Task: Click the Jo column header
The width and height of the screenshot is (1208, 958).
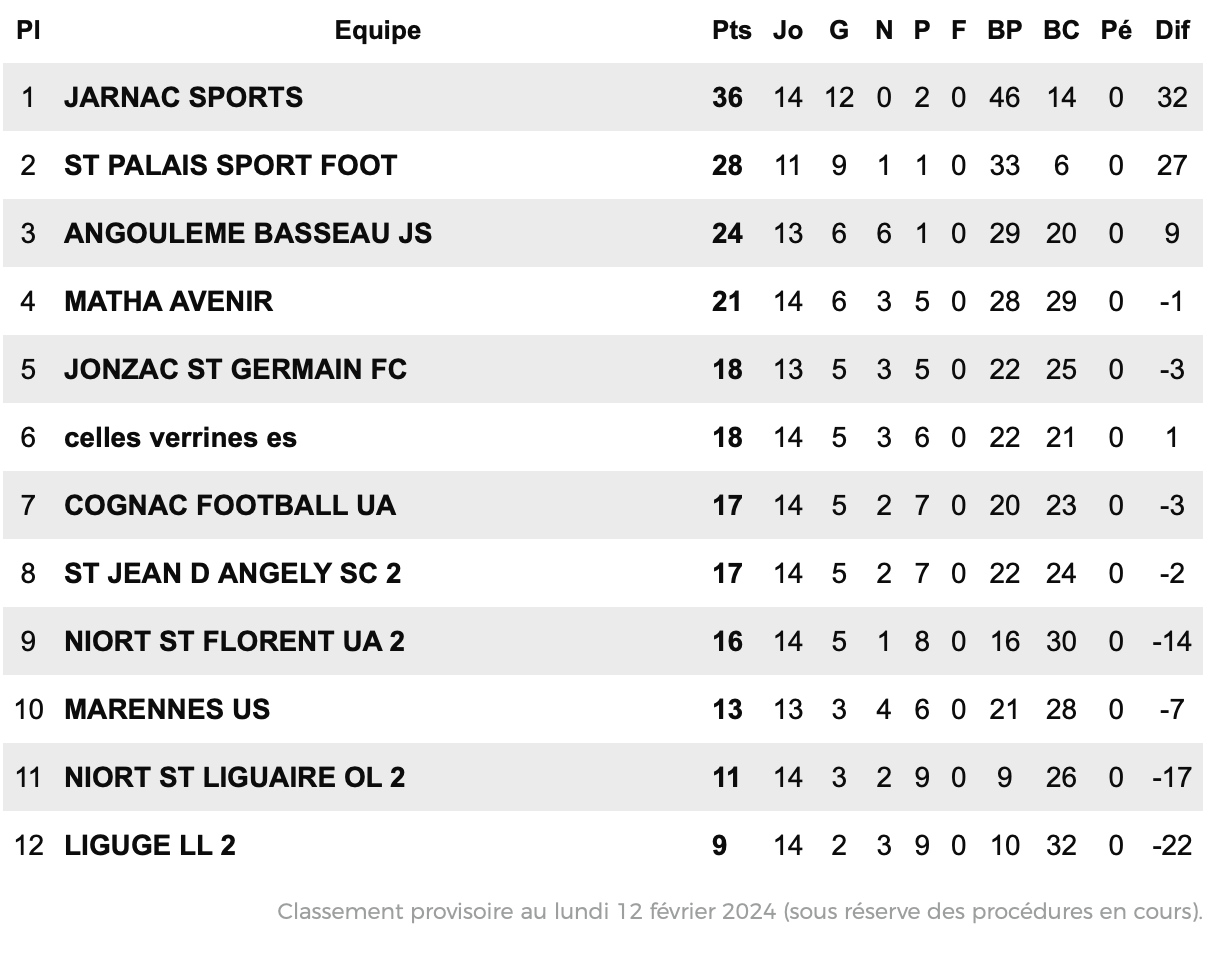Action: coord(788,30)
